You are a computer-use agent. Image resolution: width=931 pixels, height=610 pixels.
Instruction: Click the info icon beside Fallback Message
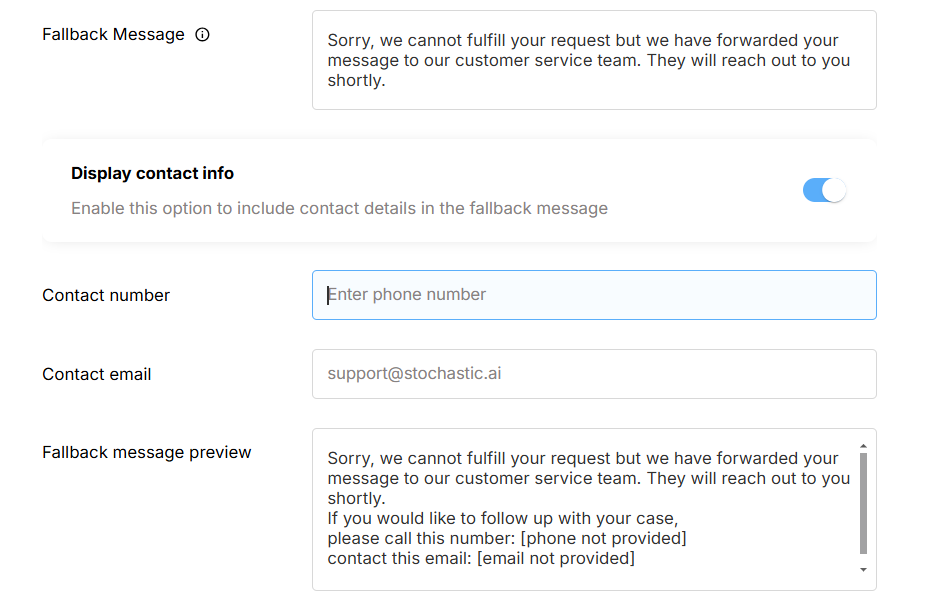pyautogui.click(x=203, y=35)
